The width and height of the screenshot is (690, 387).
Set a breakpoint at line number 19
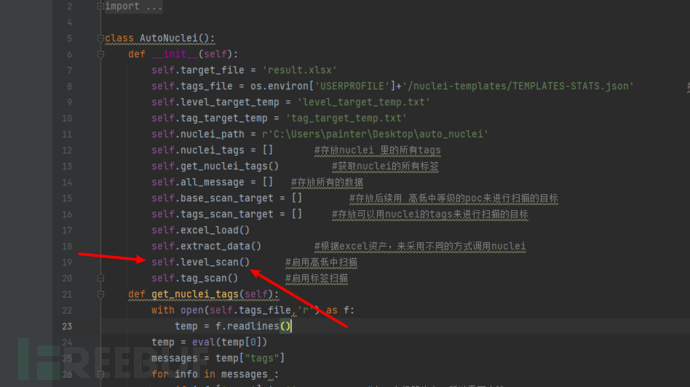coord(67,262)
